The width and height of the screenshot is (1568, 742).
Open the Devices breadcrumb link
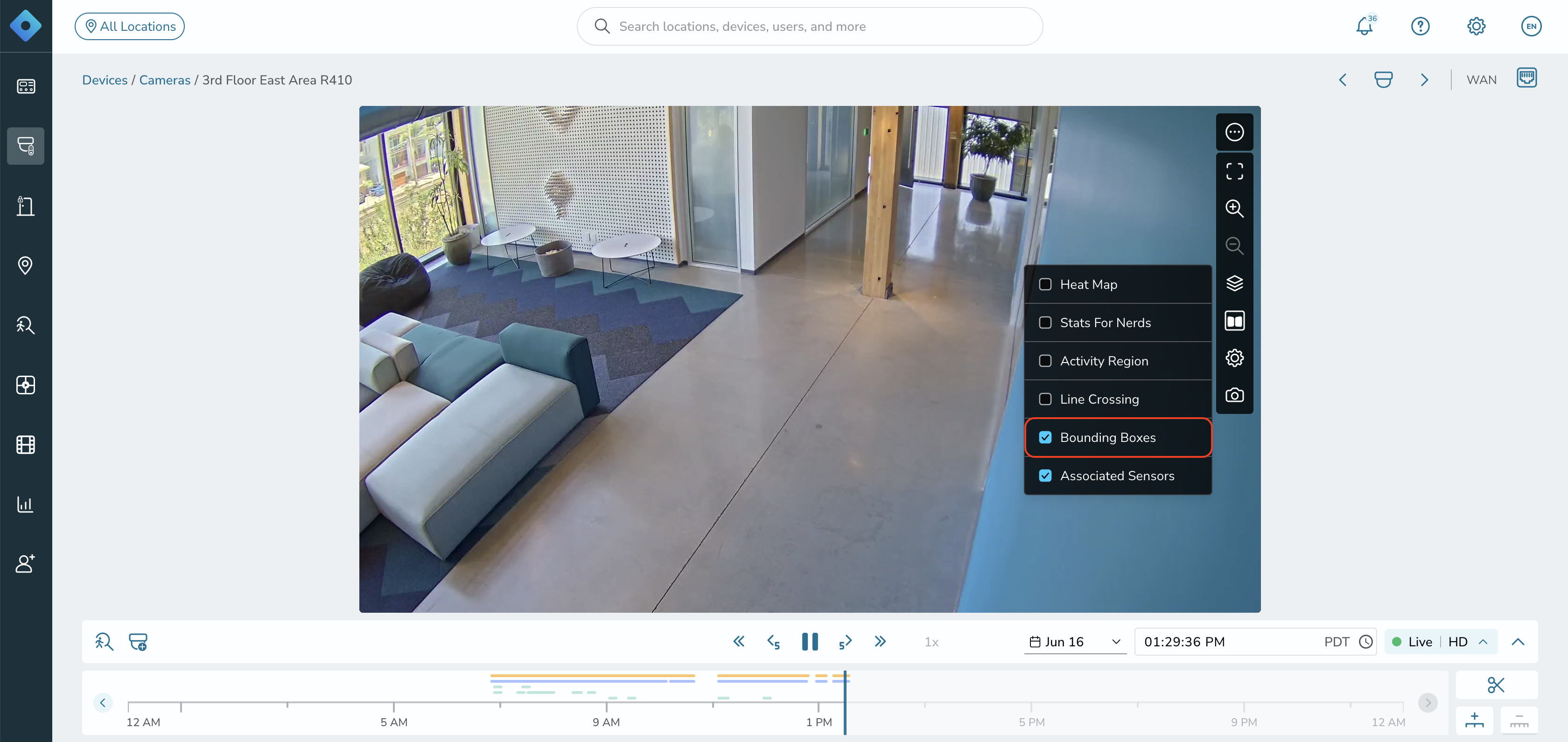tap(105, 80)
